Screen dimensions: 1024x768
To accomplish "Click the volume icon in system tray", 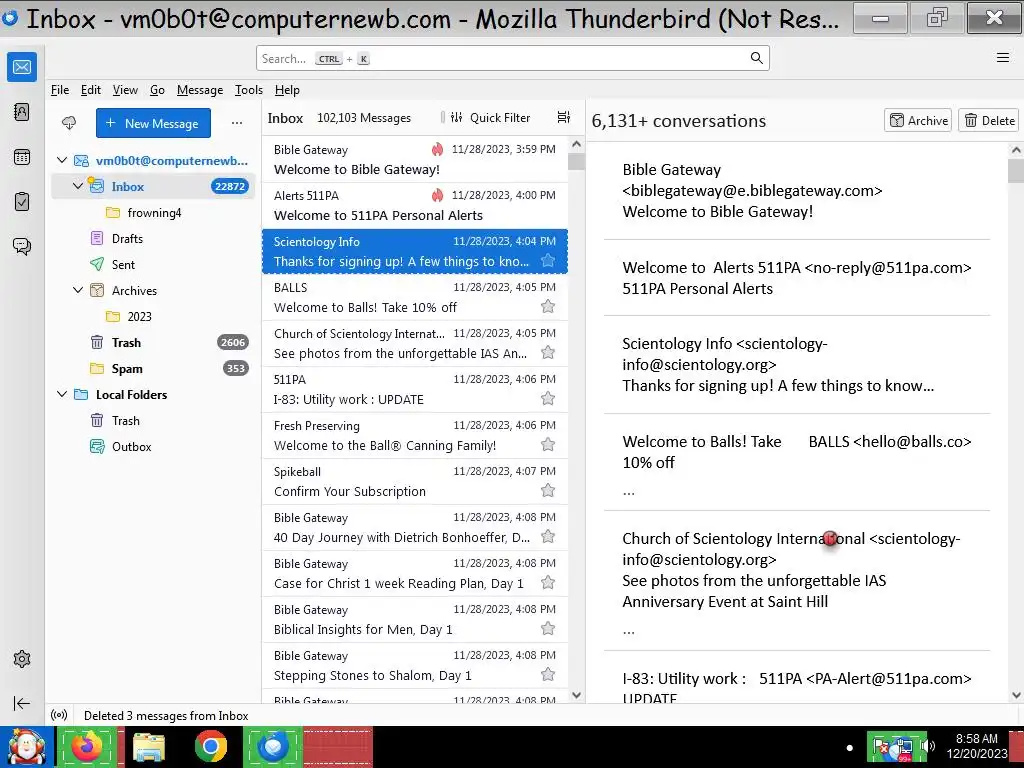I will (929, 746).
